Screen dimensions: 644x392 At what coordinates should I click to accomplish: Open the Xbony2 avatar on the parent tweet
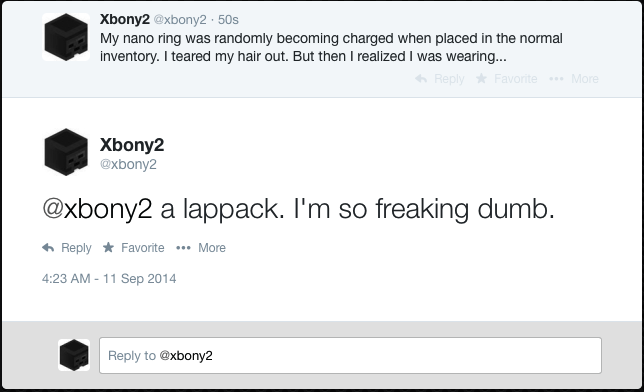(66, 37)
